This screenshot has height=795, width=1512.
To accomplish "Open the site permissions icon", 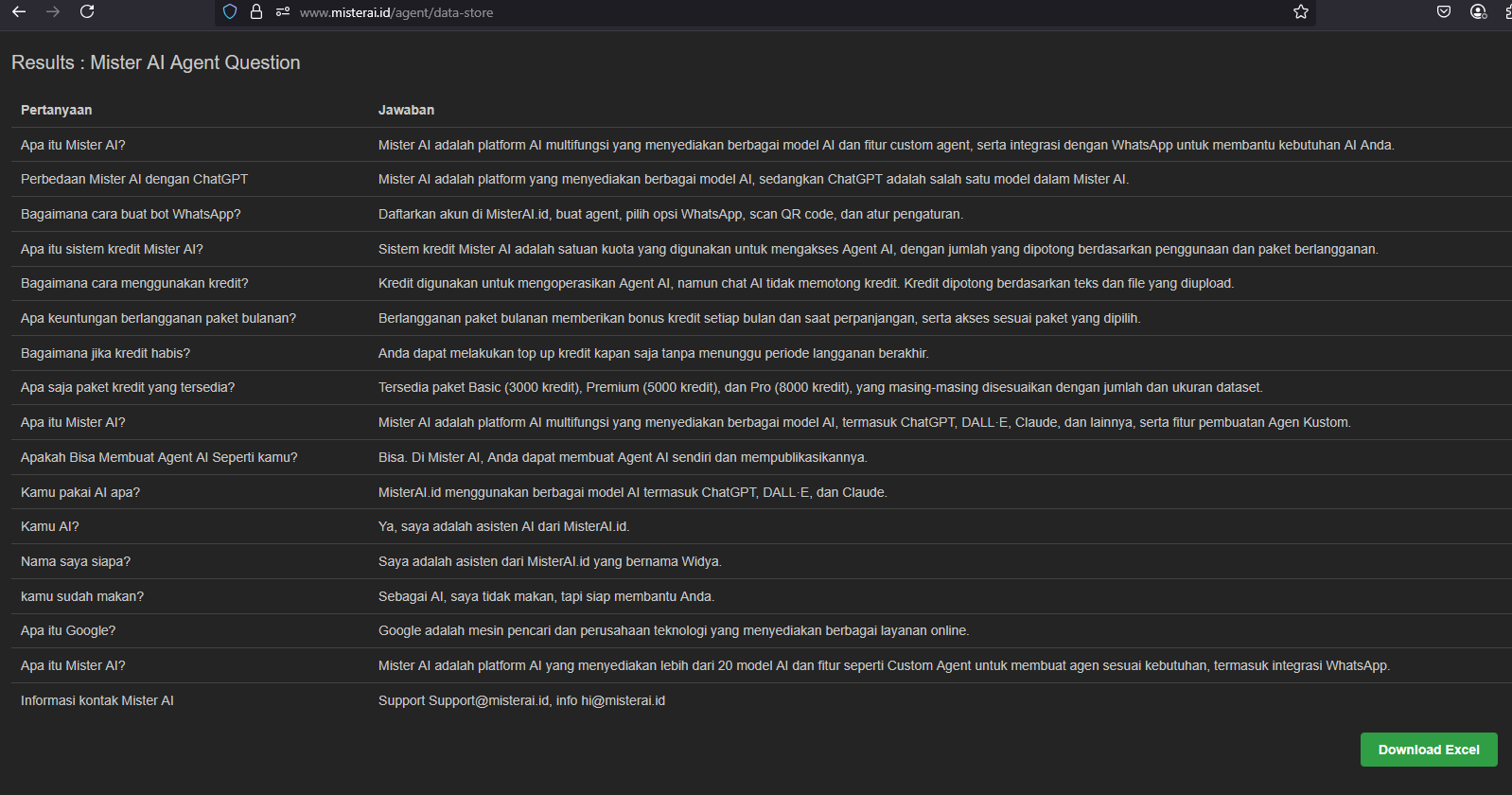I will 282,12.
